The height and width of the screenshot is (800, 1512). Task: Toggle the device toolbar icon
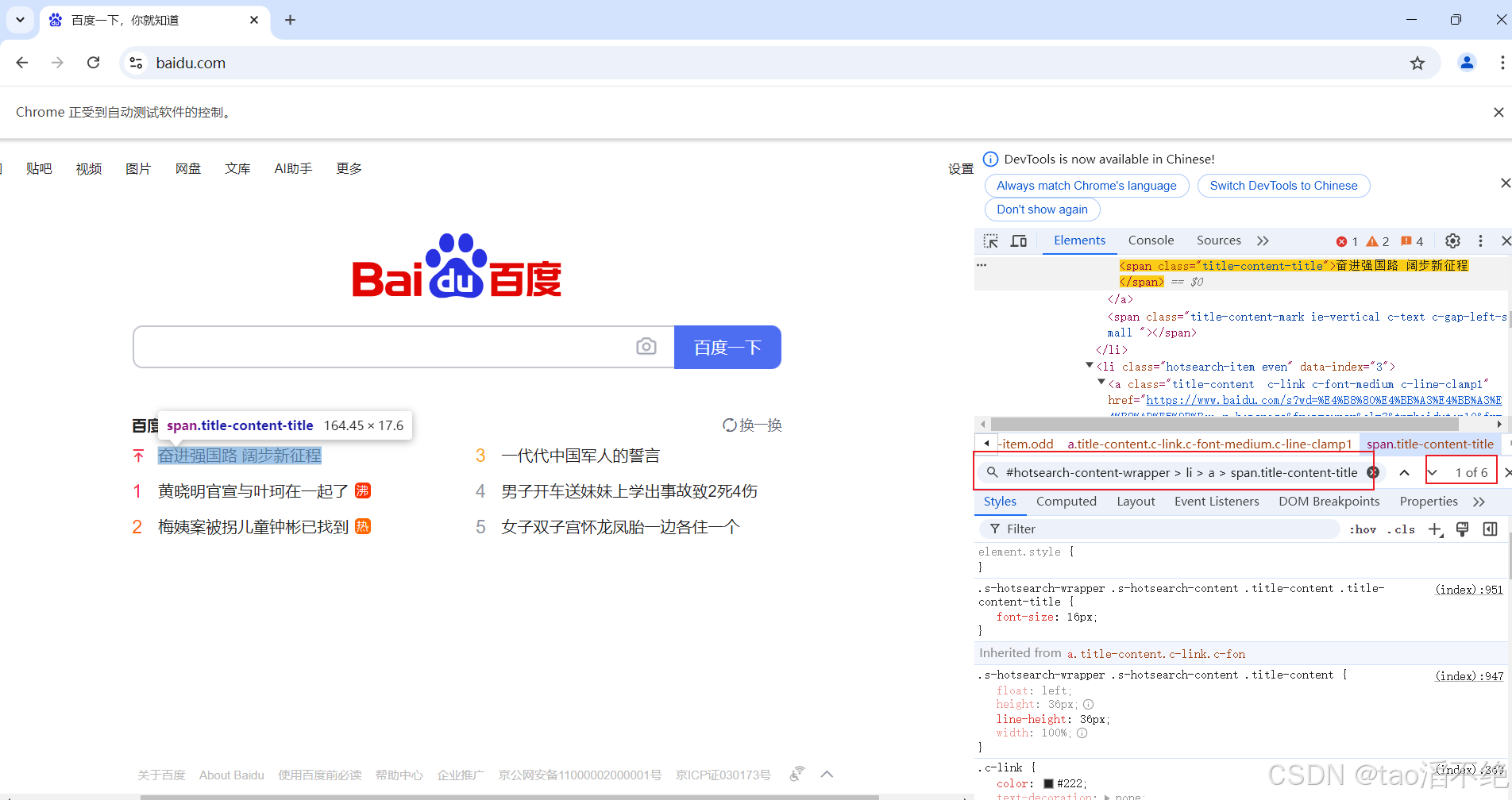tap(1019, 240)
